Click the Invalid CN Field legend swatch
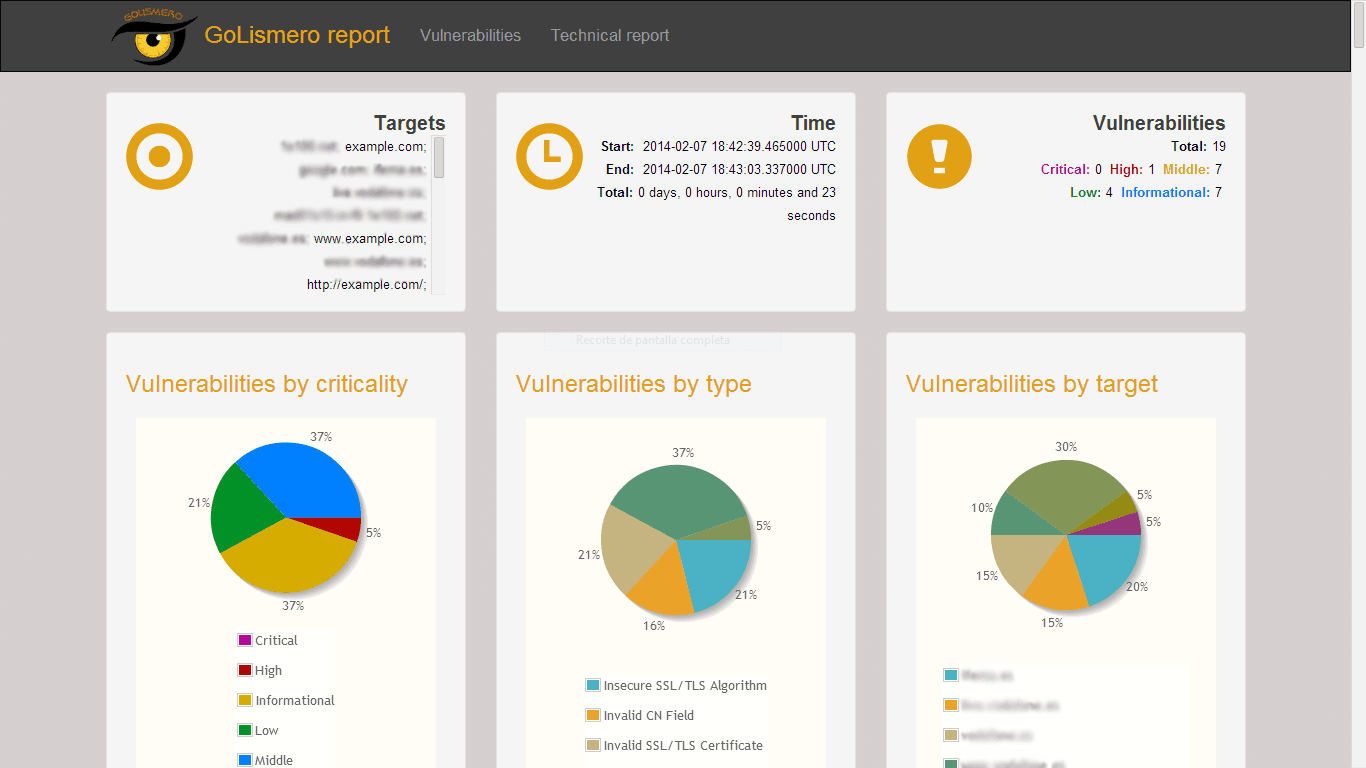Viewport: 1366px width, 768px height. (593, 715)
